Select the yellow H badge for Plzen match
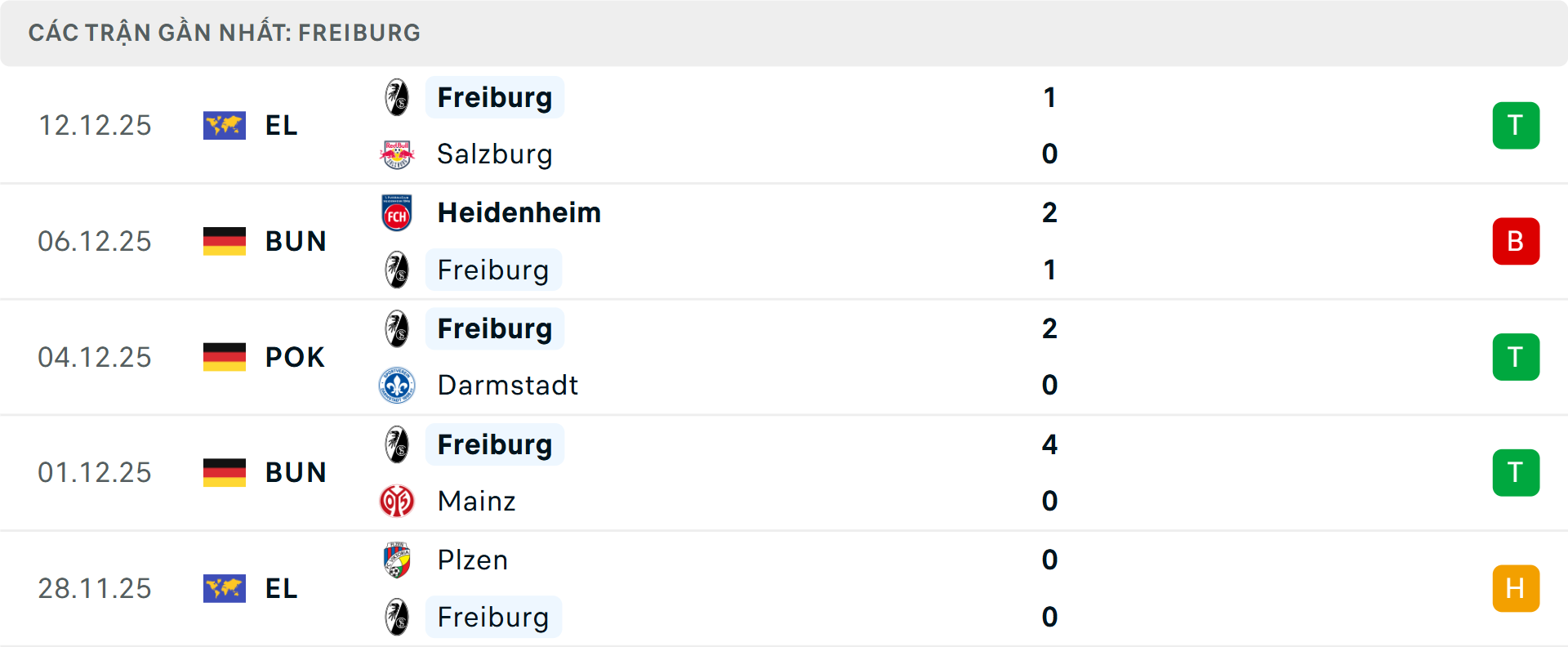This screenshot has height=647, width=1568. pos(1516,588)
